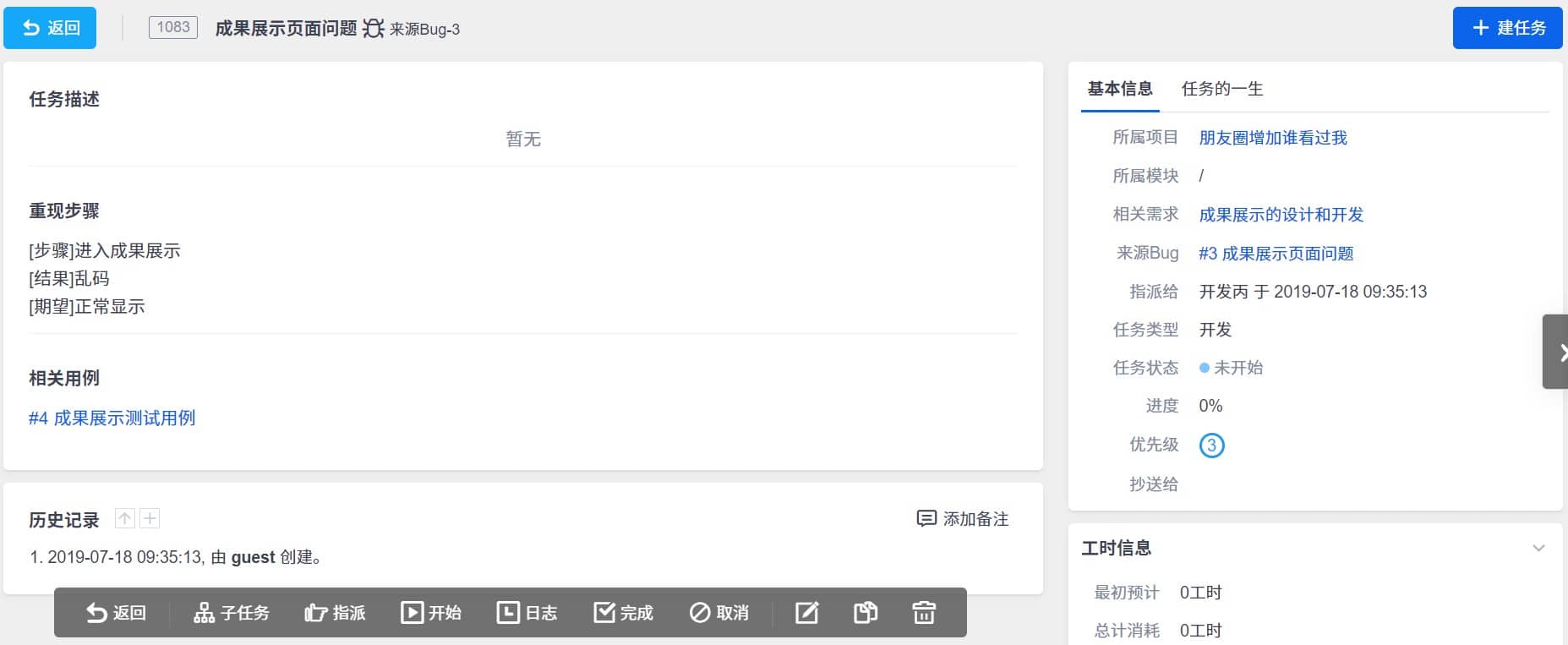Screen dimensions: 1568x645
Task: Click the blue 建任务 button
Action: coord(1507,28)
